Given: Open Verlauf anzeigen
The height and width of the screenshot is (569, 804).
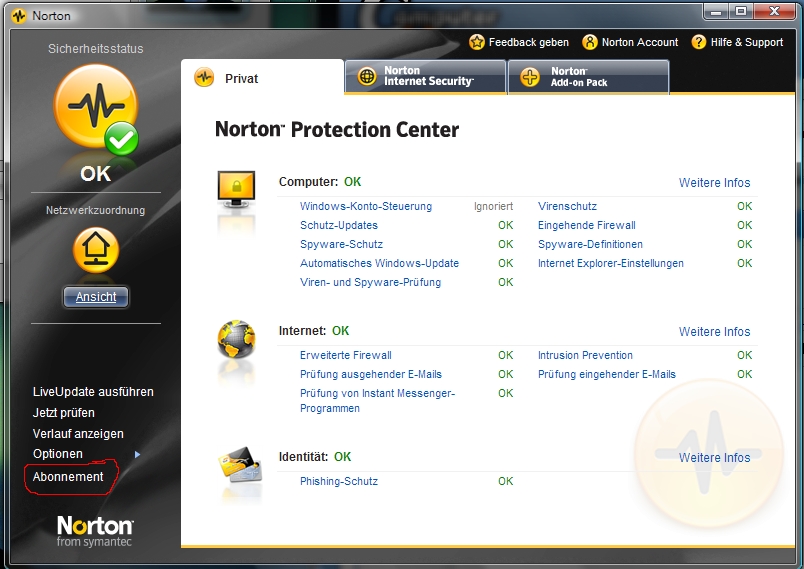Looking at the screenshot, I should click(x=78, y=434).
